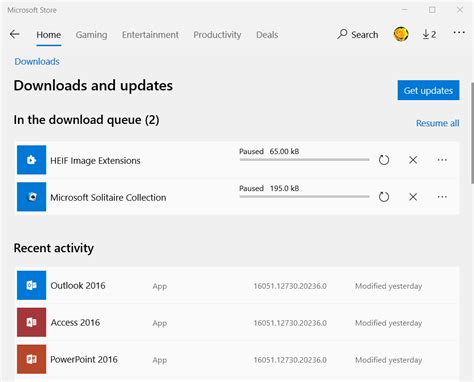Resume HEIF Image Extensions download
The width and height of the screenshot is (474, 382).
click(x=384, y=160)
